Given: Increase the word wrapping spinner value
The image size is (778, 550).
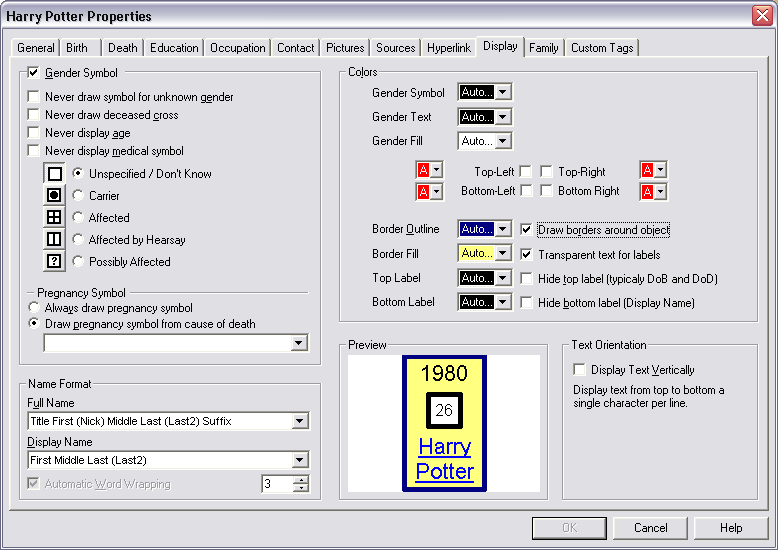Looking at the screenshot, I should [x=301, y=480].
